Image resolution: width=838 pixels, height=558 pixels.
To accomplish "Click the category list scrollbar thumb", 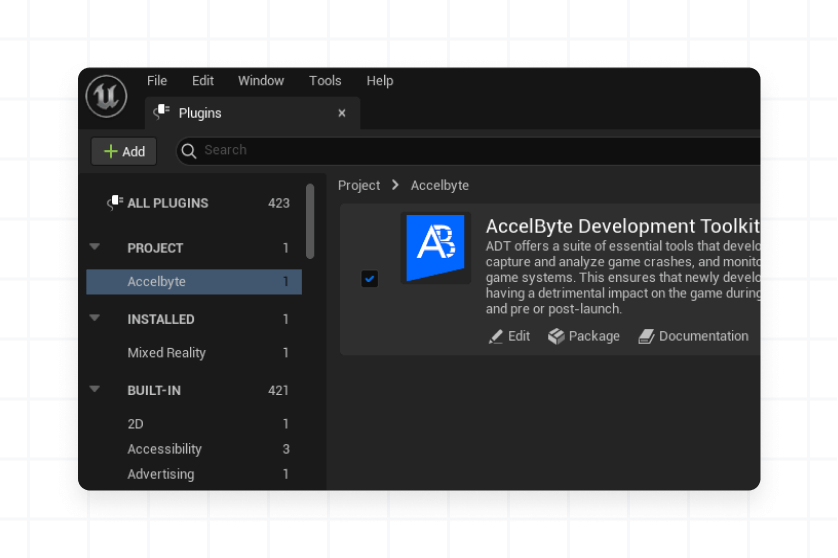I will click(310, 221).
